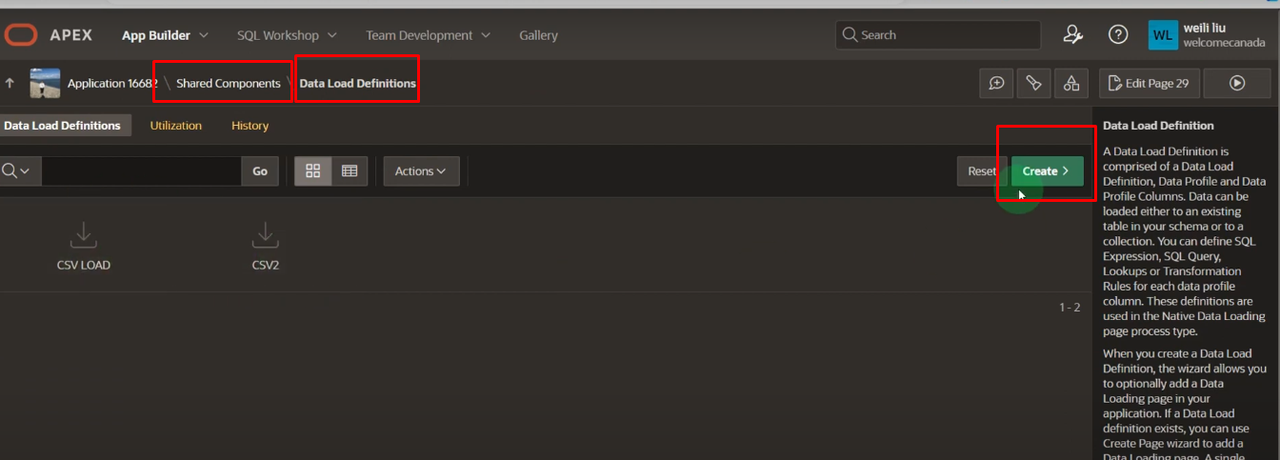Click the Go button
Image resolution: width=1280 pixels, height=460 pixels.
pyautogui.click(x=260, y=171)
